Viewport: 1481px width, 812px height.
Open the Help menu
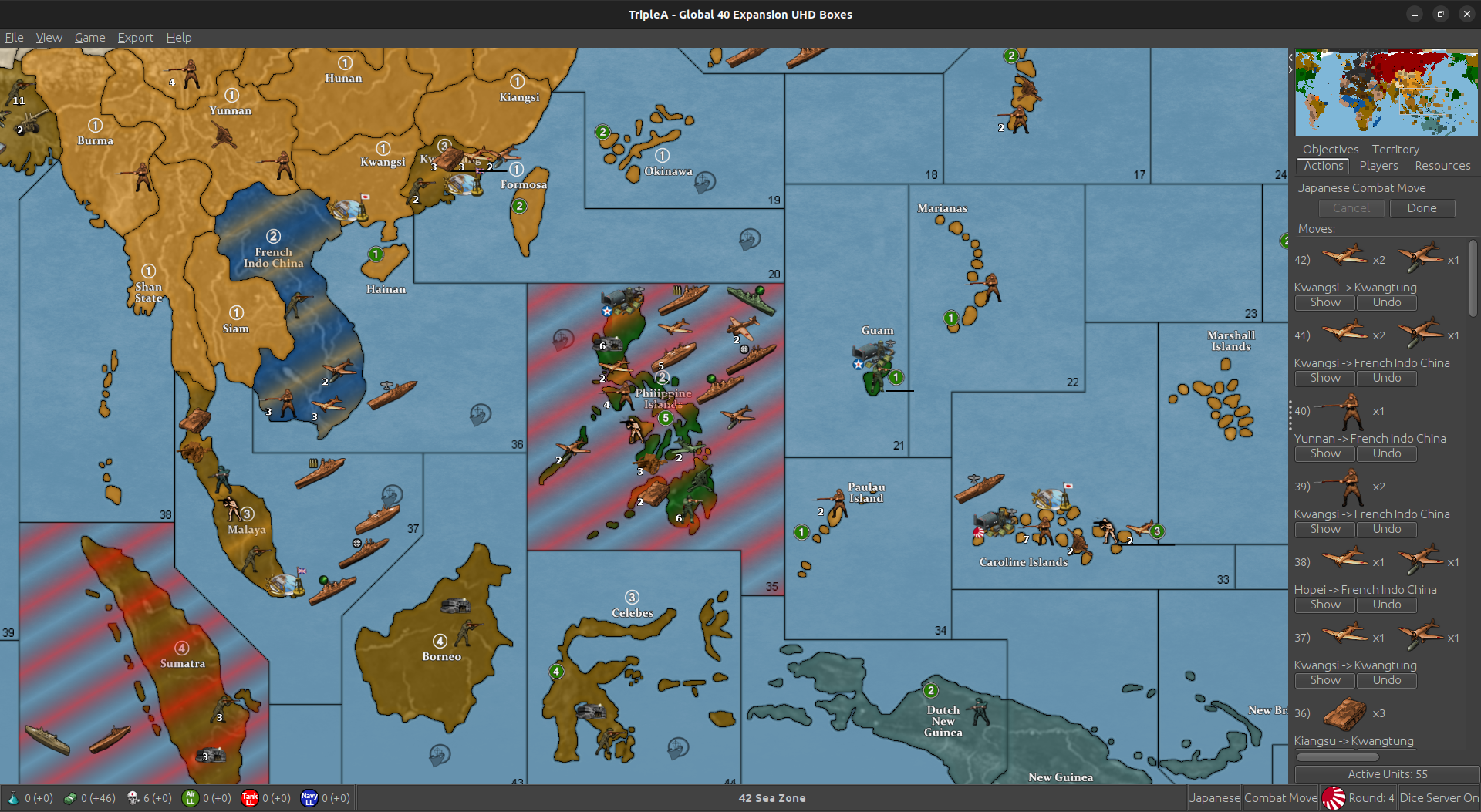[178, 37]
